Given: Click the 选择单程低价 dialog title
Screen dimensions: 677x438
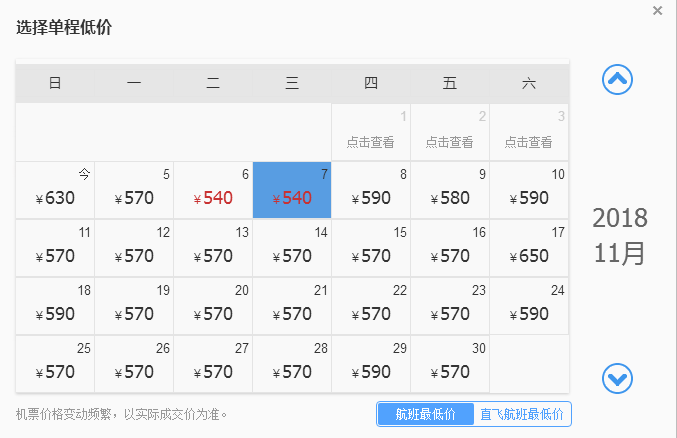Looking at the screenshot, I should click(64, 27).
